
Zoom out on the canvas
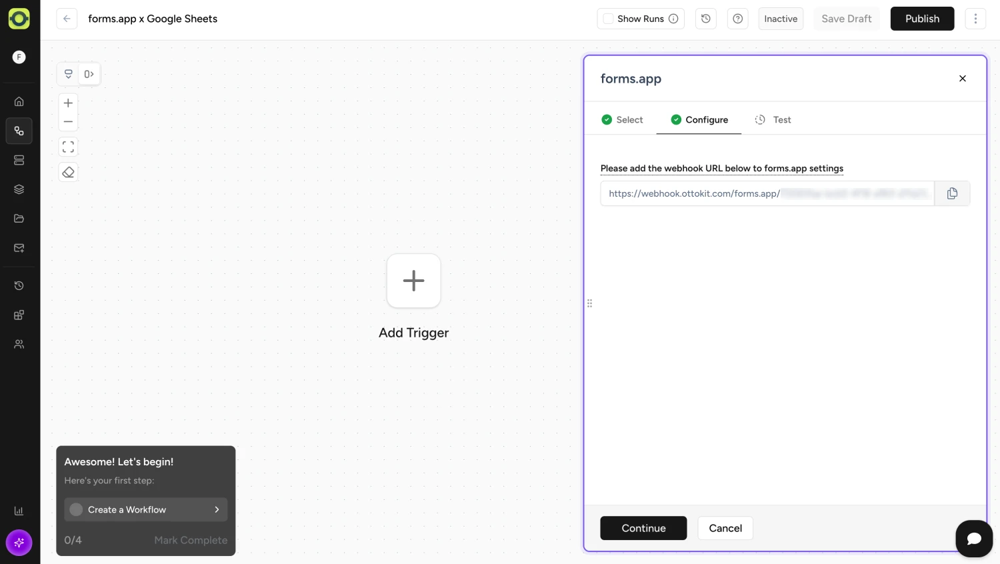pos(68,122)
